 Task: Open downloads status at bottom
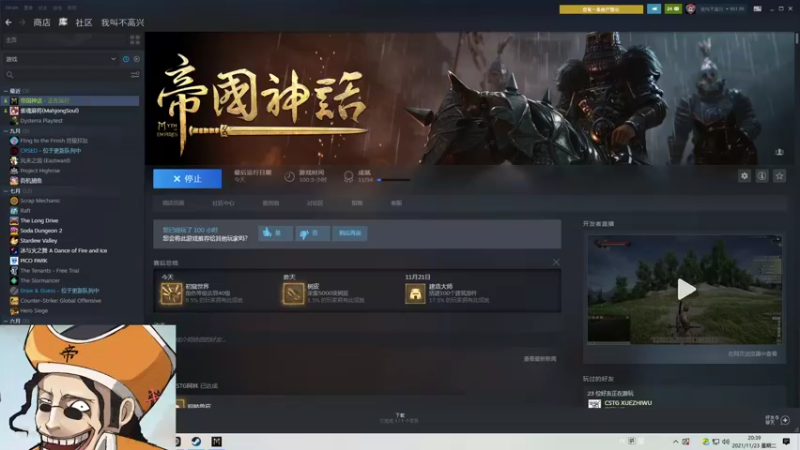point(399,418)
